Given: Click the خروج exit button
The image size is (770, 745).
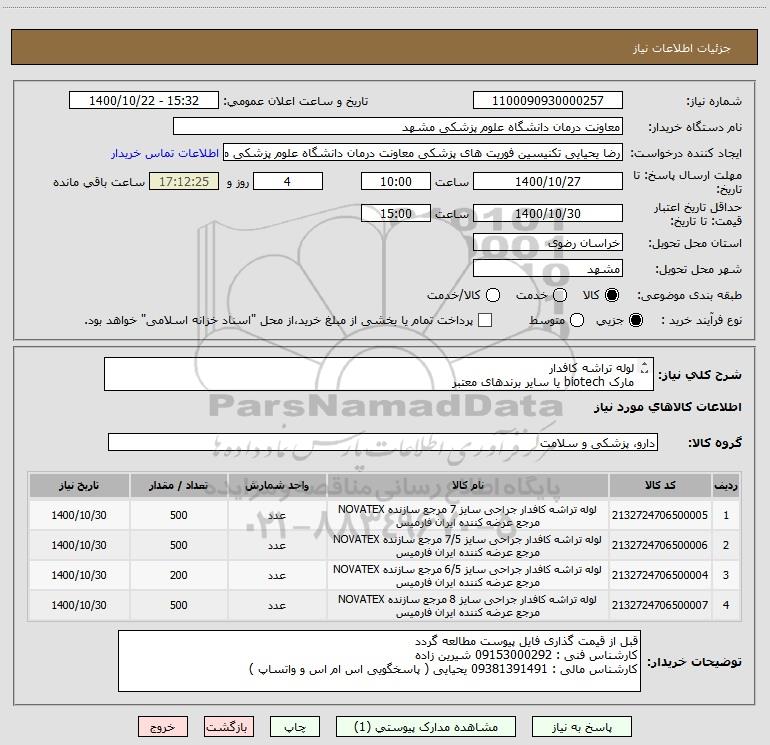Looking at the screenshot, I should click(163, 727).
